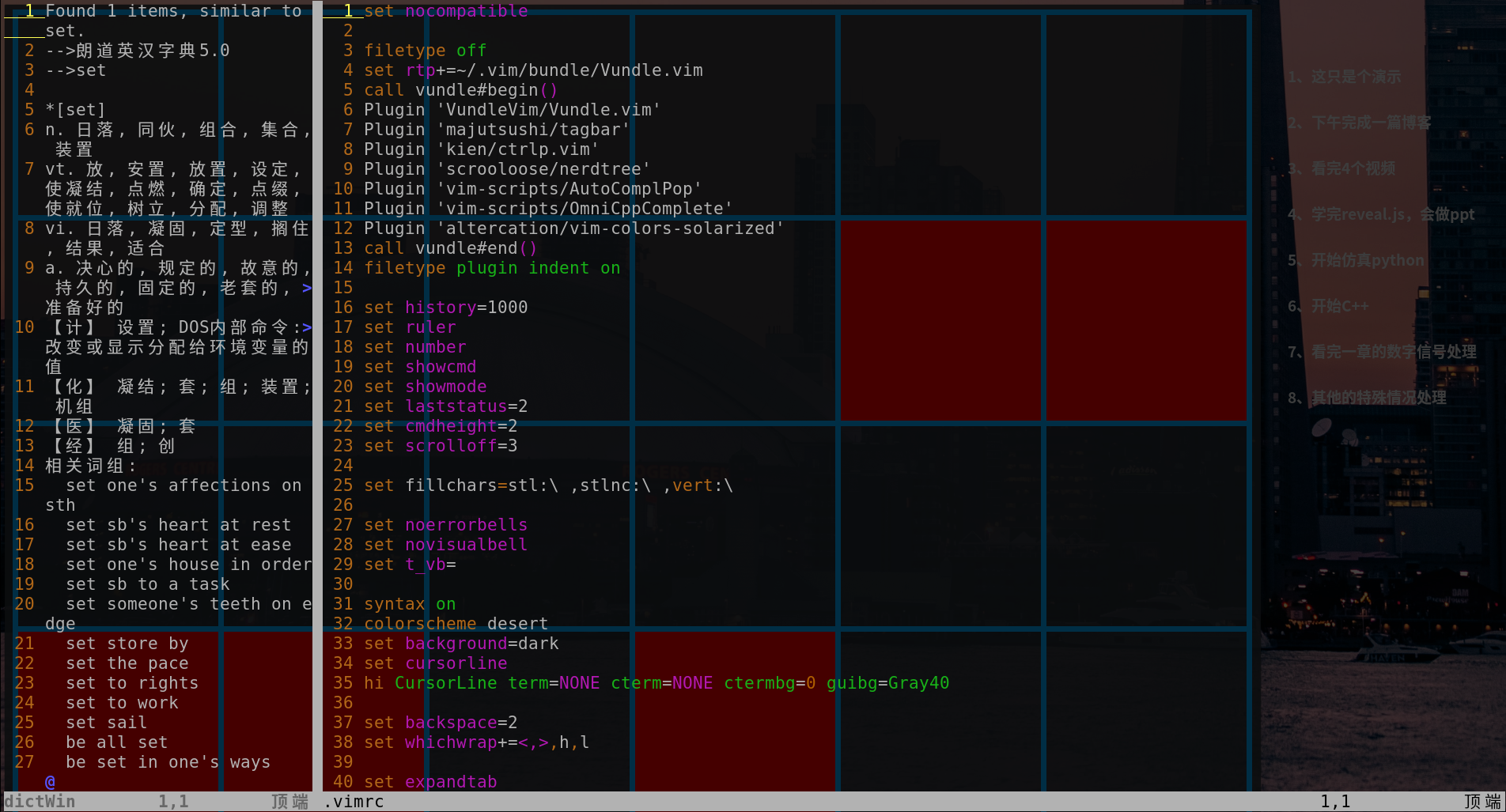
Task: Select the Plugin 'vim-scripts/AutoComplPop' line
Action: [533, 189]
